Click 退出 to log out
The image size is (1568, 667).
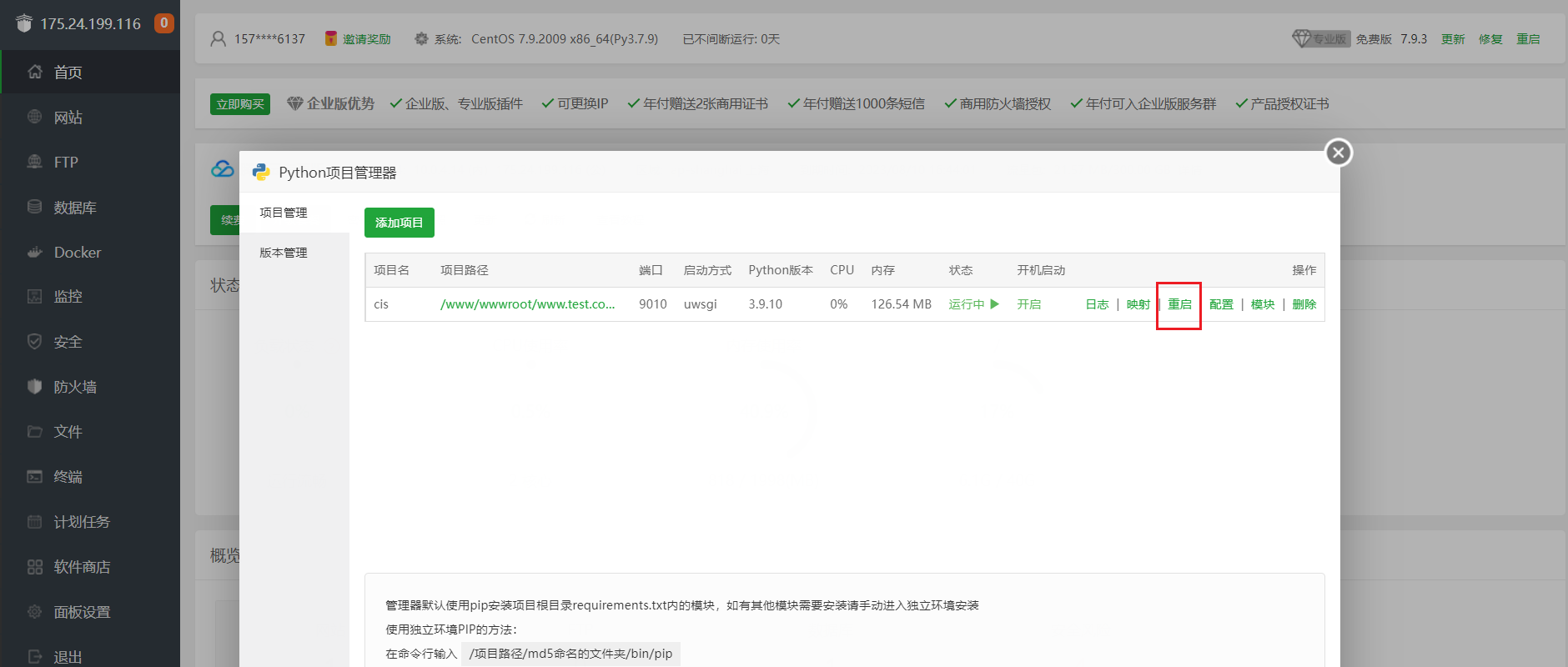[x=90, y=654]
